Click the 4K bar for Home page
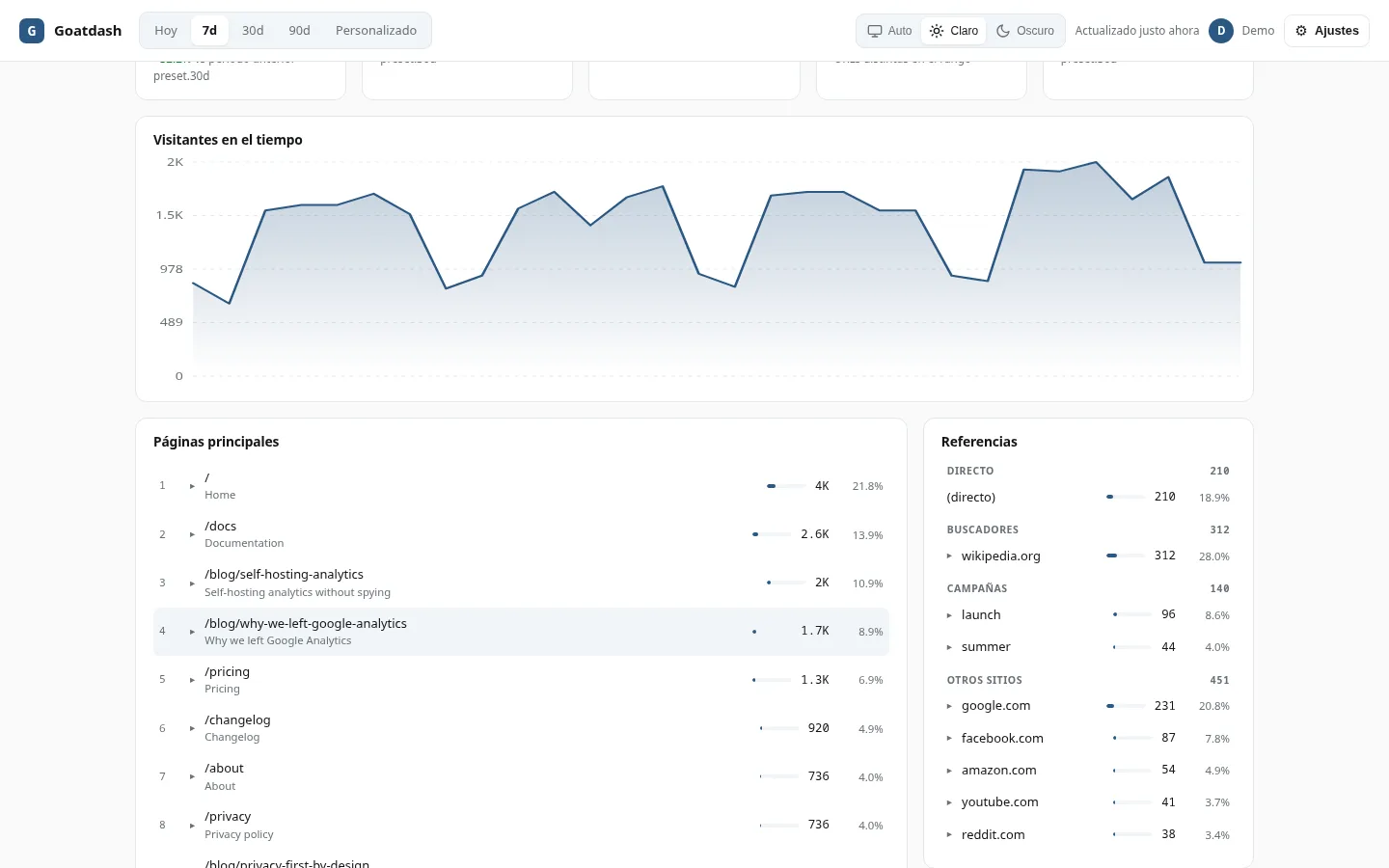Viewport: 1389px width, 868px height. click(x=786, y=486)
